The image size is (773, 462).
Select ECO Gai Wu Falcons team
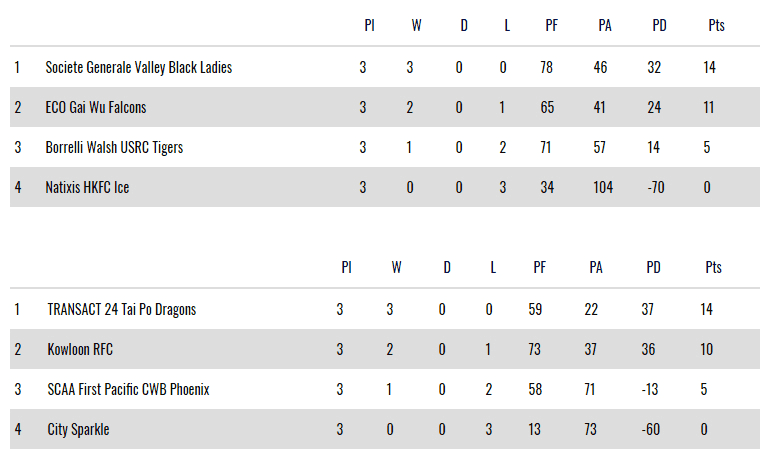point(96,108)
